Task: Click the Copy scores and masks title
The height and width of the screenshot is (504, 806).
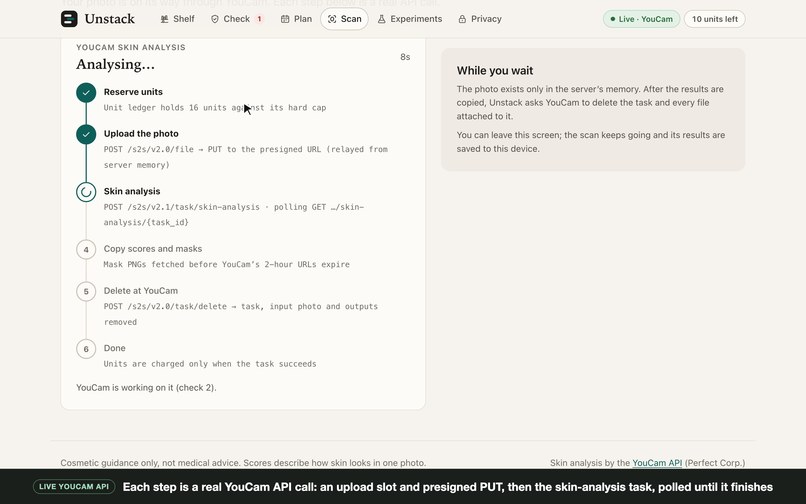Action: click(153, 248)
